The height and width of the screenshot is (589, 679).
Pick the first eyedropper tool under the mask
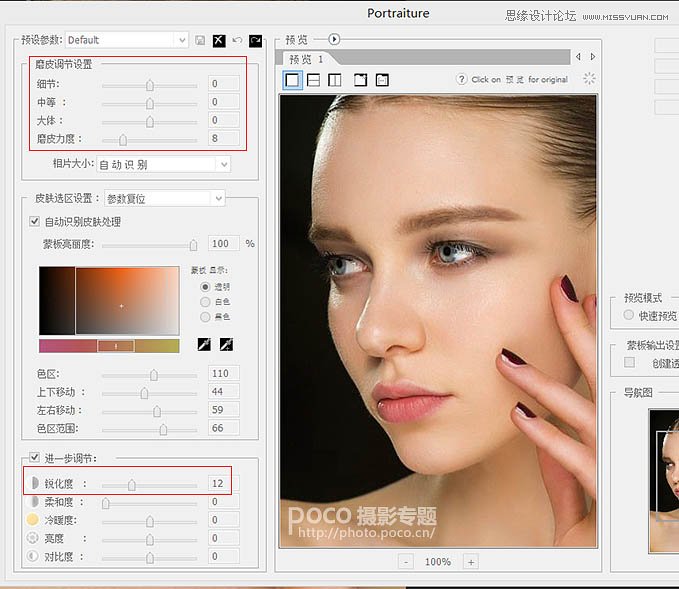[204, 344]
